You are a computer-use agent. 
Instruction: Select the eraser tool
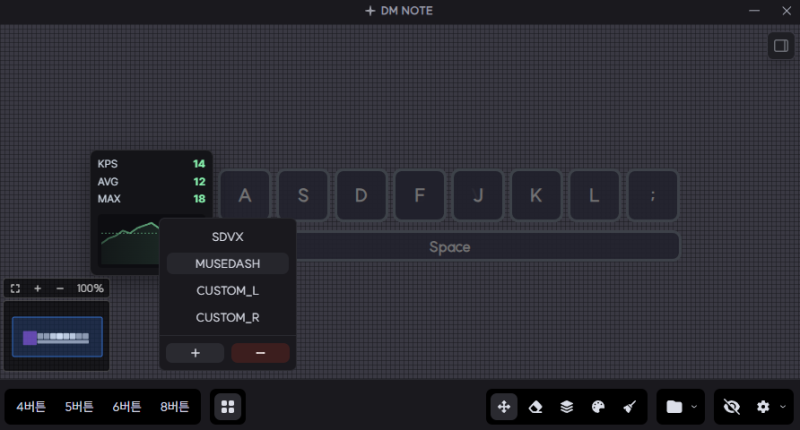tap(535, 407)
